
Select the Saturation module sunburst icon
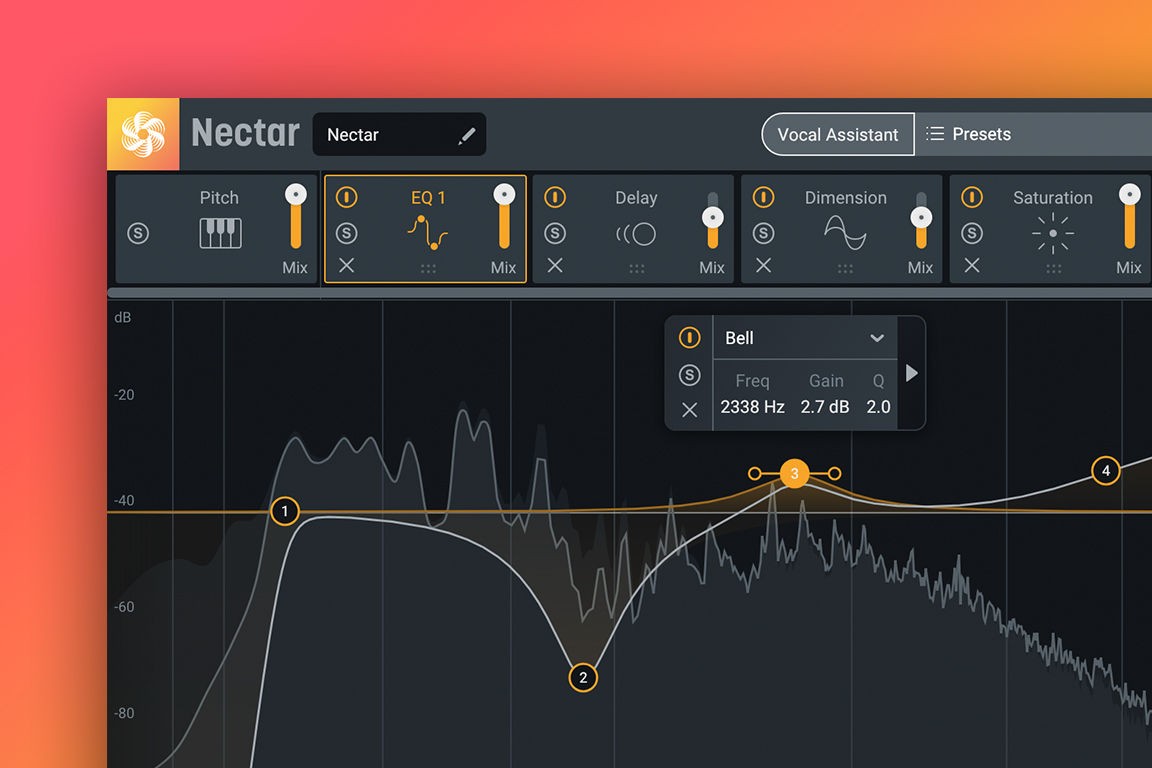pos(1053,233)
